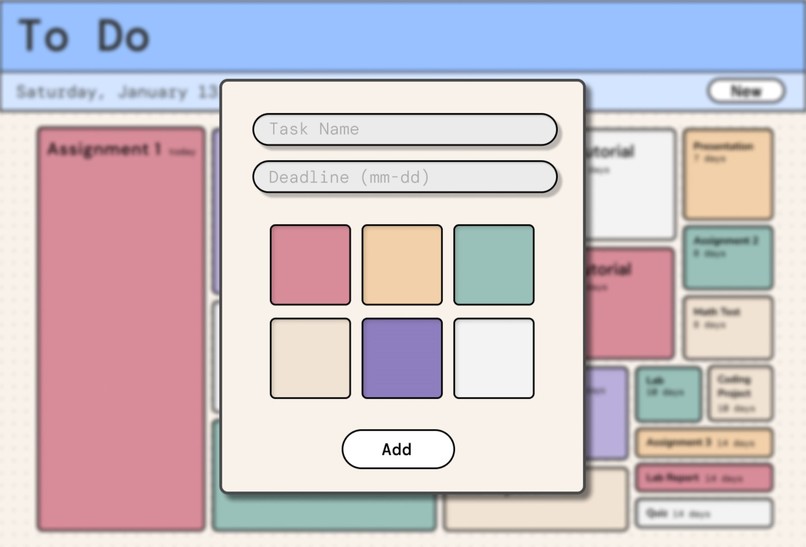Open the Assignment 3 task card
The image size is (806, 547).
click(704, 443)
